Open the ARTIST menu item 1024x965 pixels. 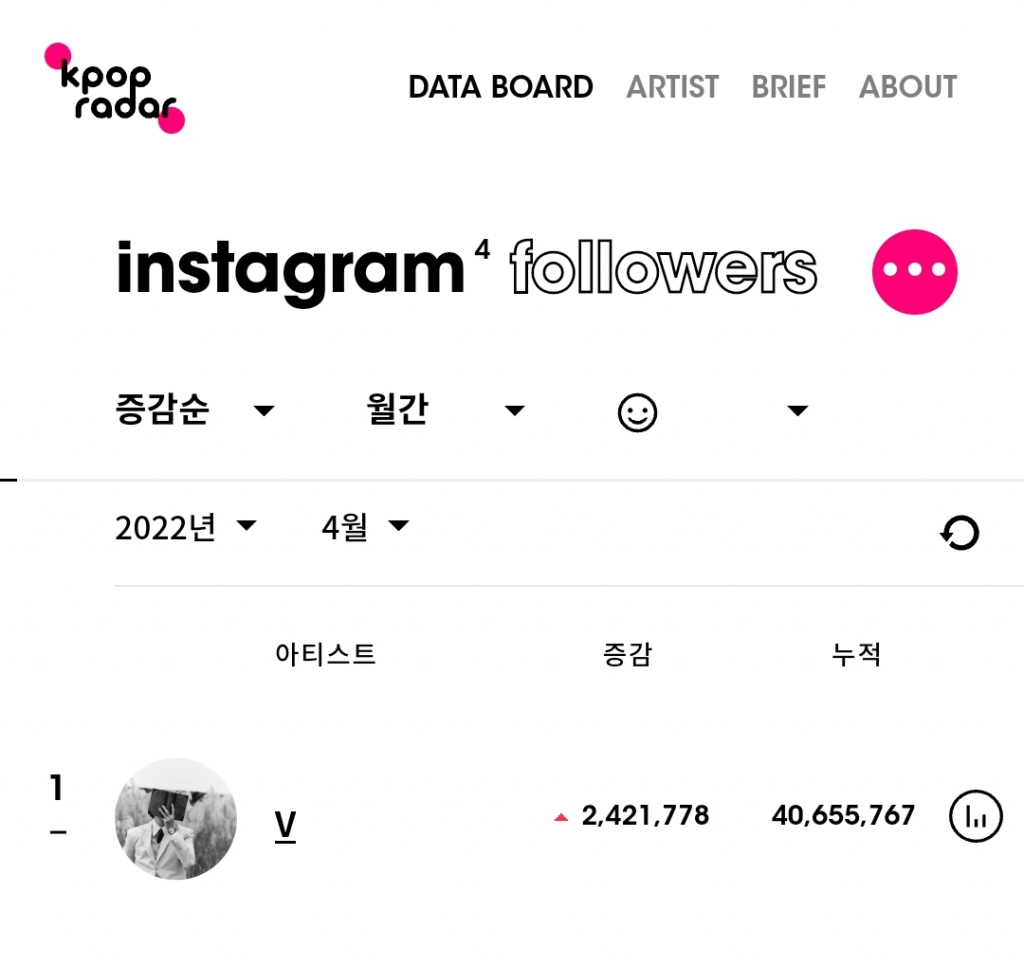673,87
